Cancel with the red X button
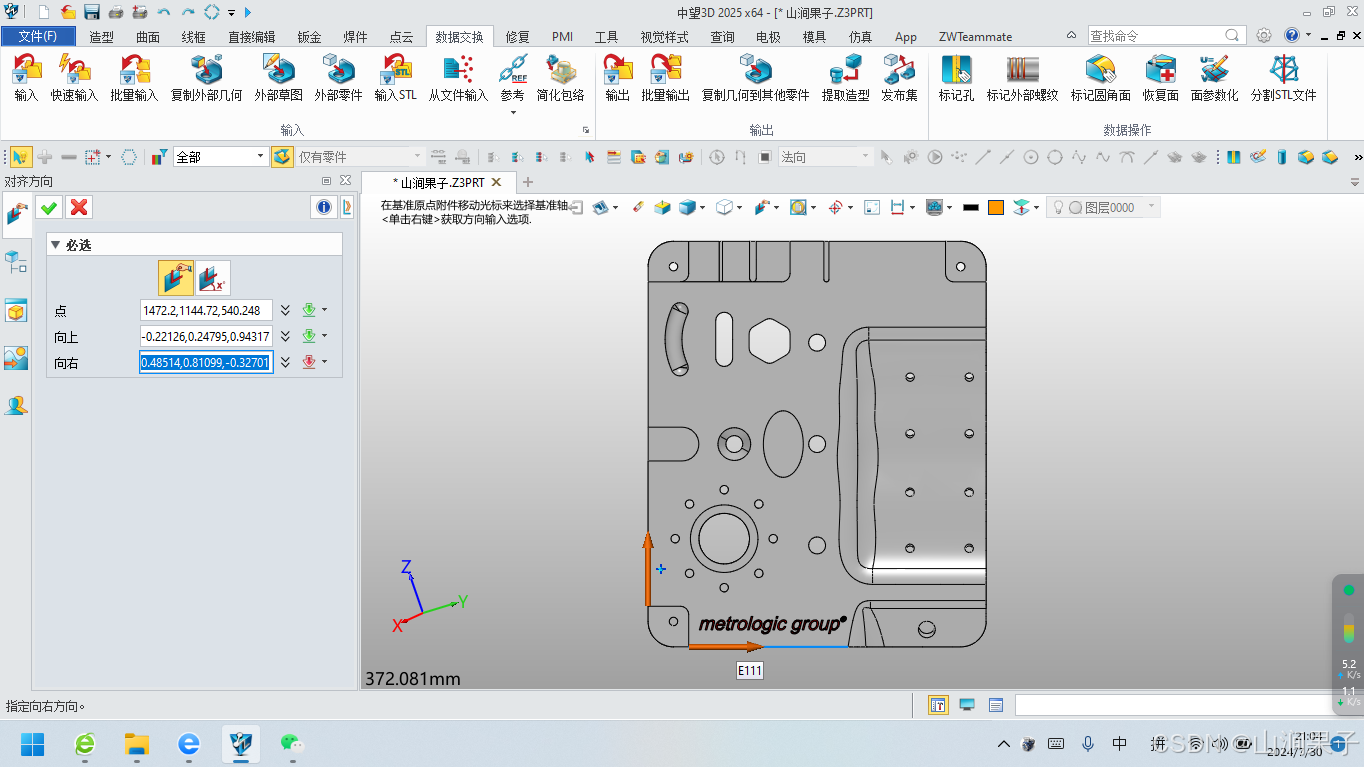The width and height of the screenshot is (1364, 767). pyautogui.click(x=80, y=207)
